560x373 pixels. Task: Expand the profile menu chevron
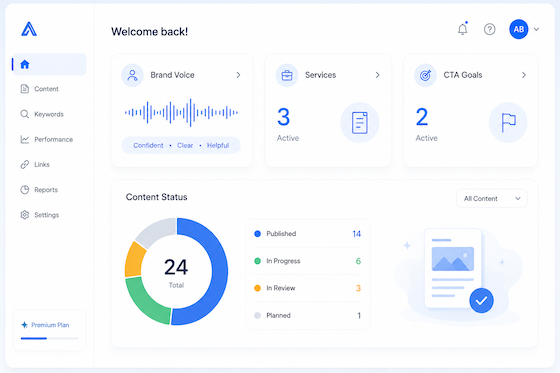(536, 29)
